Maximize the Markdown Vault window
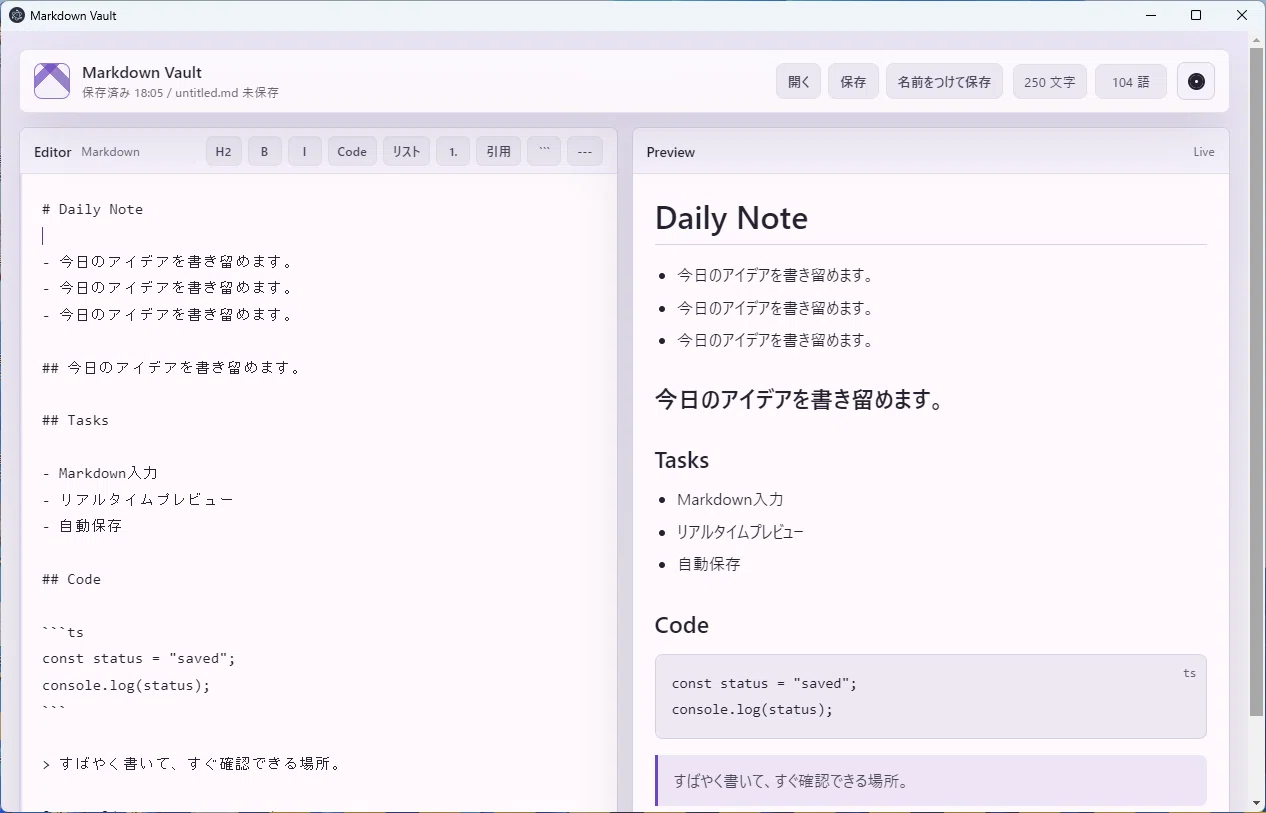1266x813 pixels. click(1196, 15)
